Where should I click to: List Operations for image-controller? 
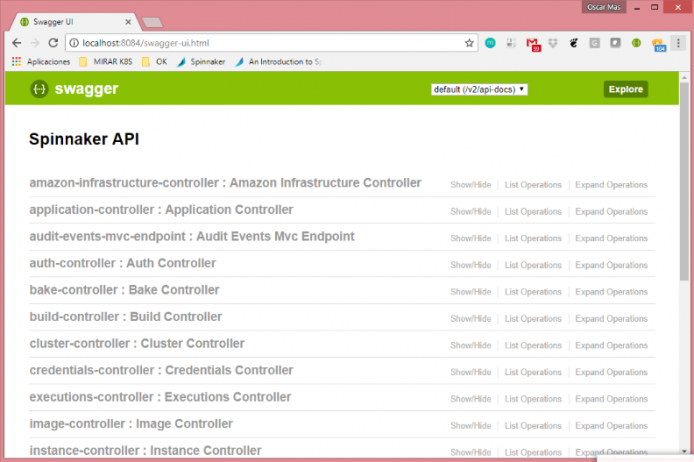533,426
